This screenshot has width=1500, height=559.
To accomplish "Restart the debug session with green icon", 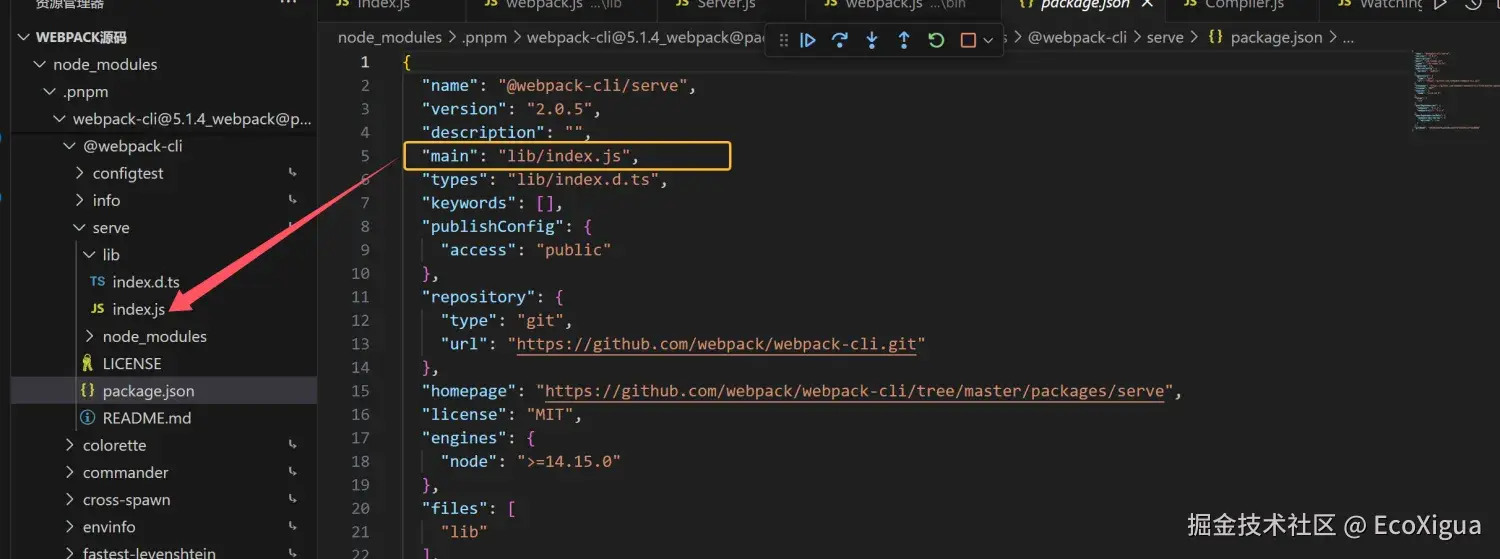I will (x=936, y=40).
